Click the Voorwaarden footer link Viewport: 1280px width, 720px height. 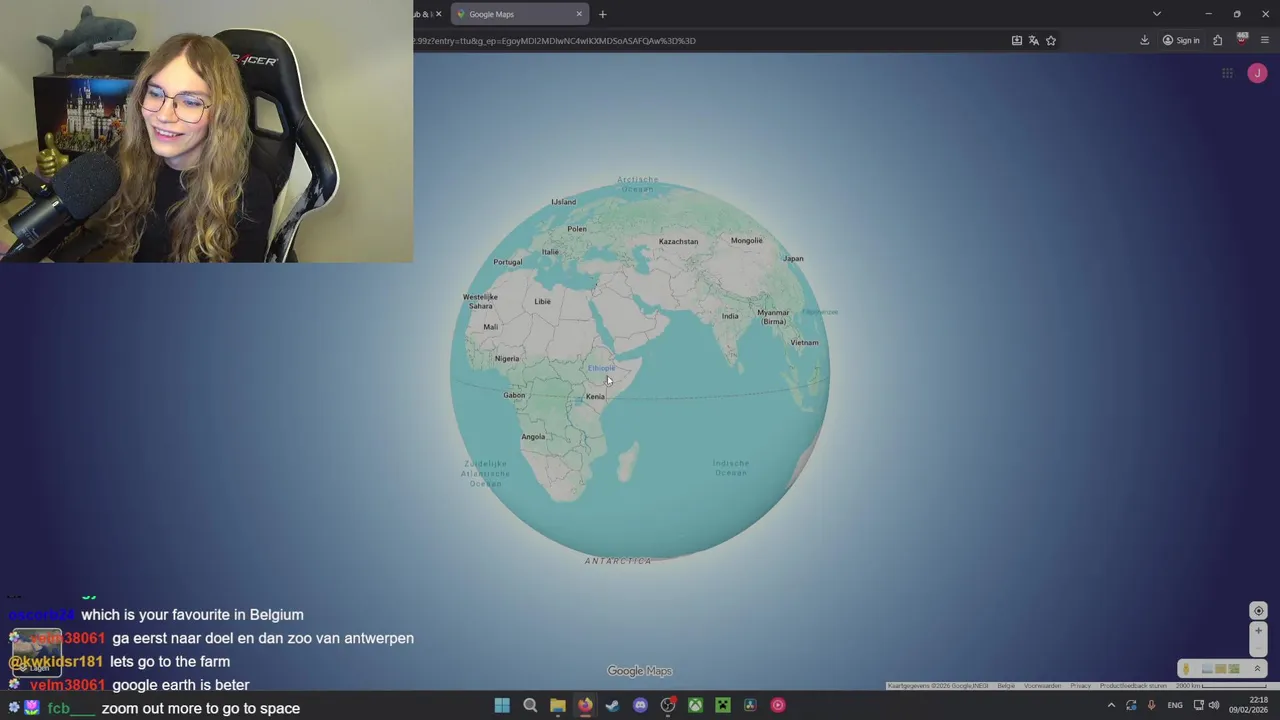point(1042,686)
